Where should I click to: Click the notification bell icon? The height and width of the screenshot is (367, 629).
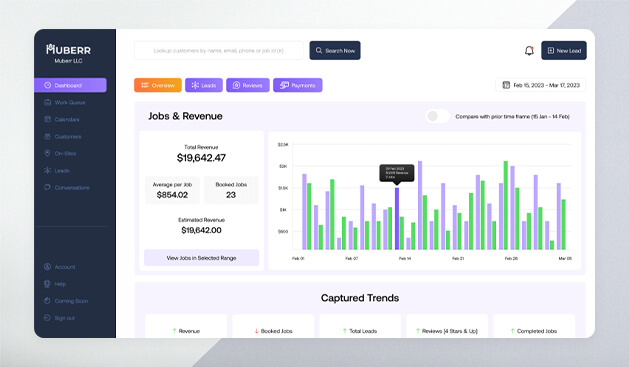[x=529, y=51]
